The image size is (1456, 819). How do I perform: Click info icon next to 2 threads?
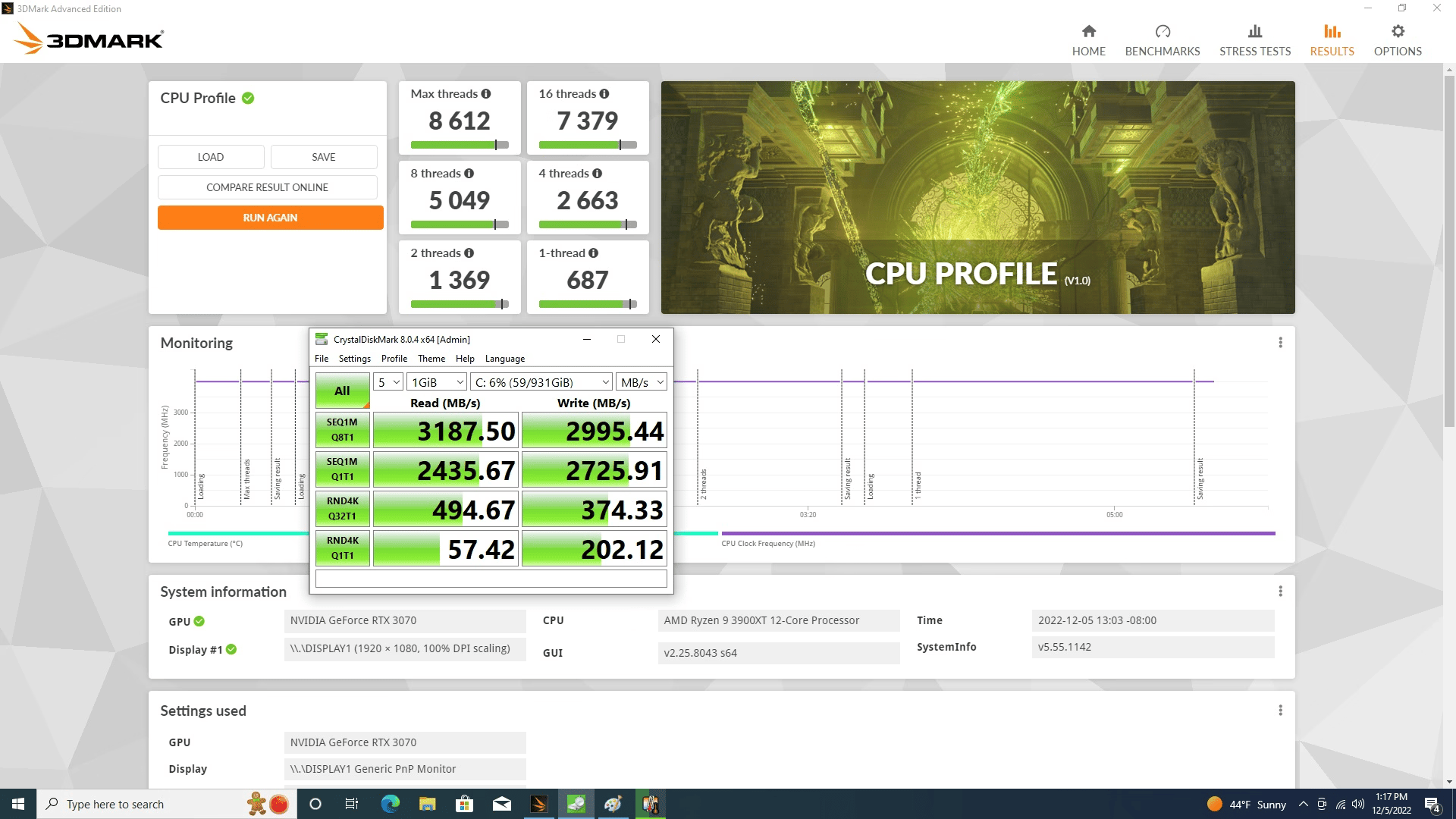(469, 253)
